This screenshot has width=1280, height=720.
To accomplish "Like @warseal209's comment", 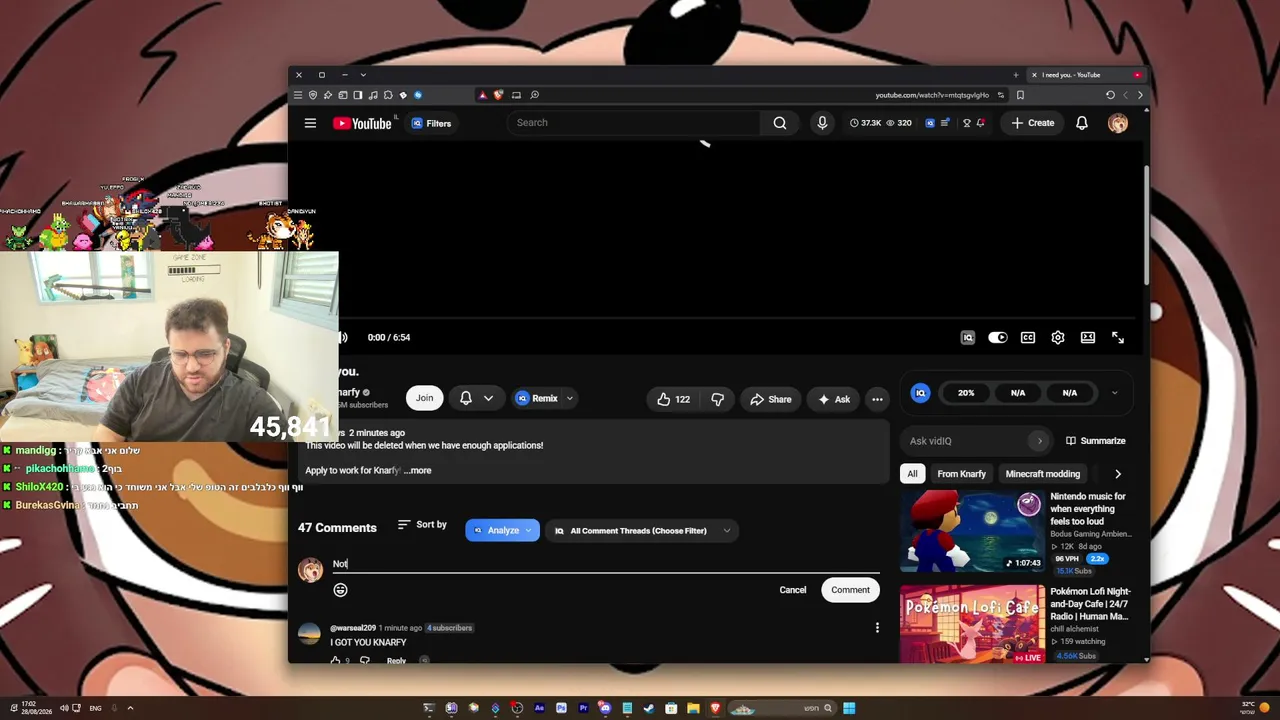I will [336, 661].
